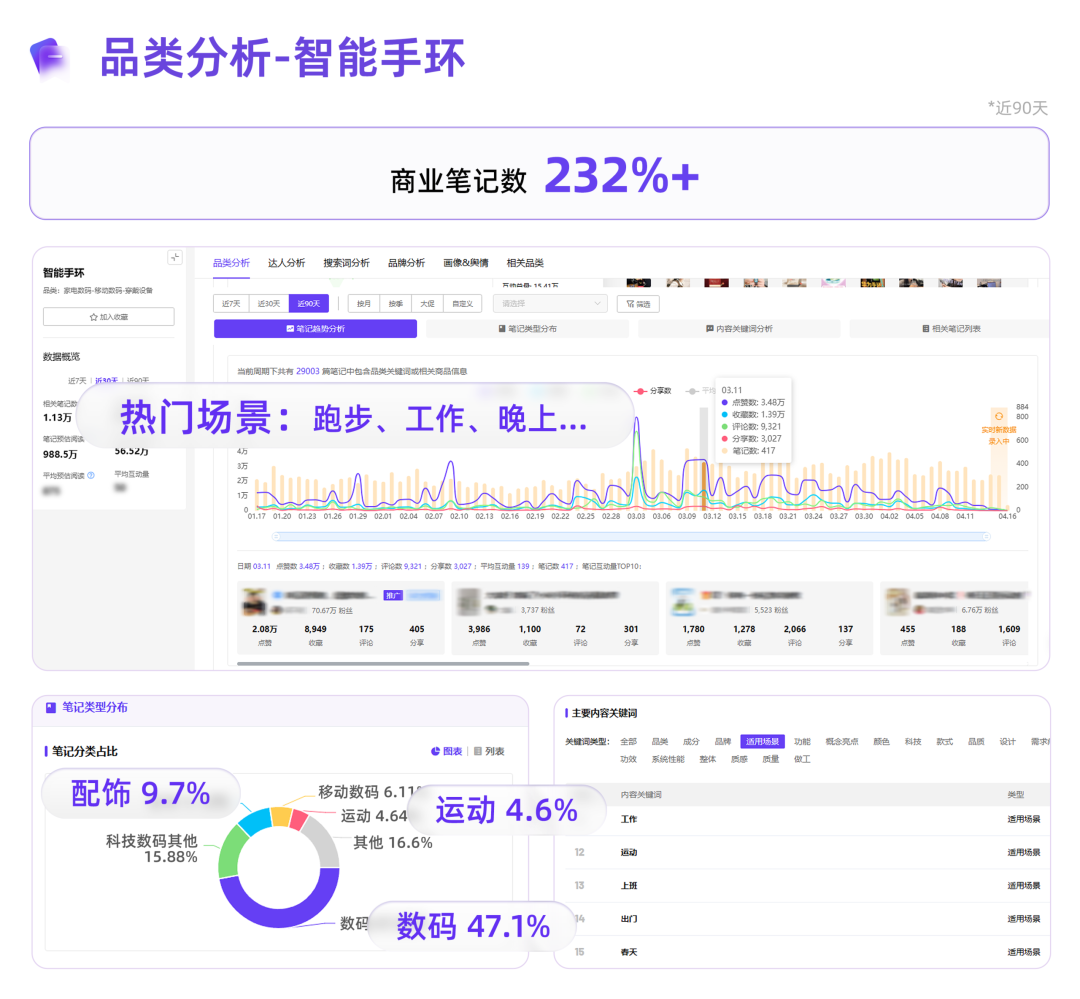This screenshot has height=999, width=1080.
Task: Open the 达人分析 tab
Action: [286, 263]
